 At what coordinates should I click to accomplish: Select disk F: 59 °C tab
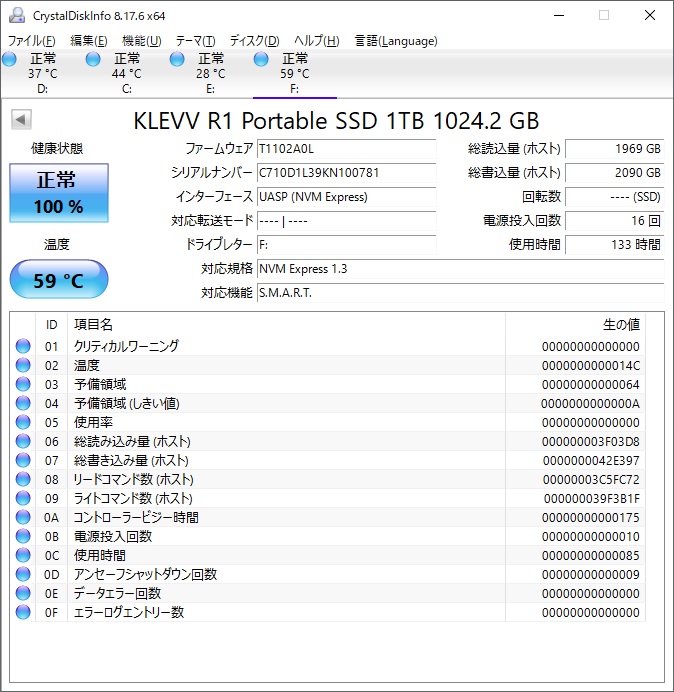[294, 73]
